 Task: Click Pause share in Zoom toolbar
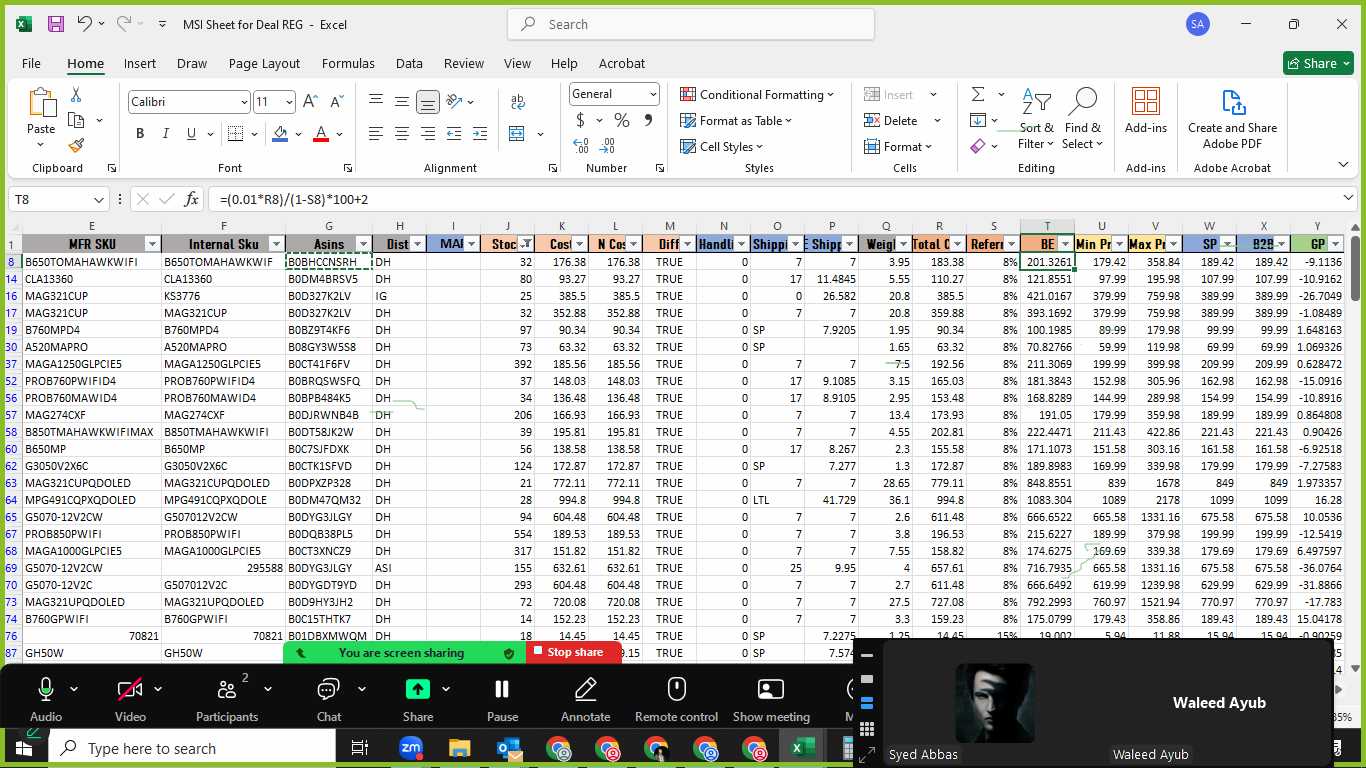[x=502, y=699]
